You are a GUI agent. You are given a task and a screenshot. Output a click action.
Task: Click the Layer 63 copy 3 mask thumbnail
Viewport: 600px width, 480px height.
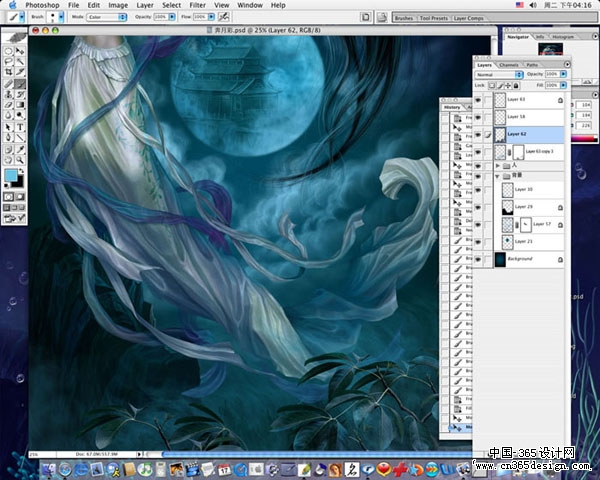click(x=518, y=152)
